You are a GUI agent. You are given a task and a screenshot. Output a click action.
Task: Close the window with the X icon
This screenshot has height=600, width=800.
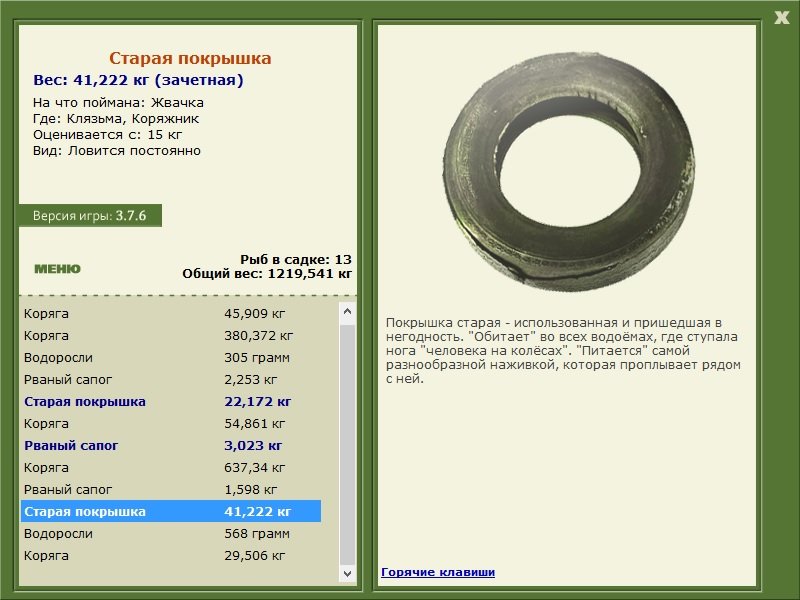tap(781, 18)
